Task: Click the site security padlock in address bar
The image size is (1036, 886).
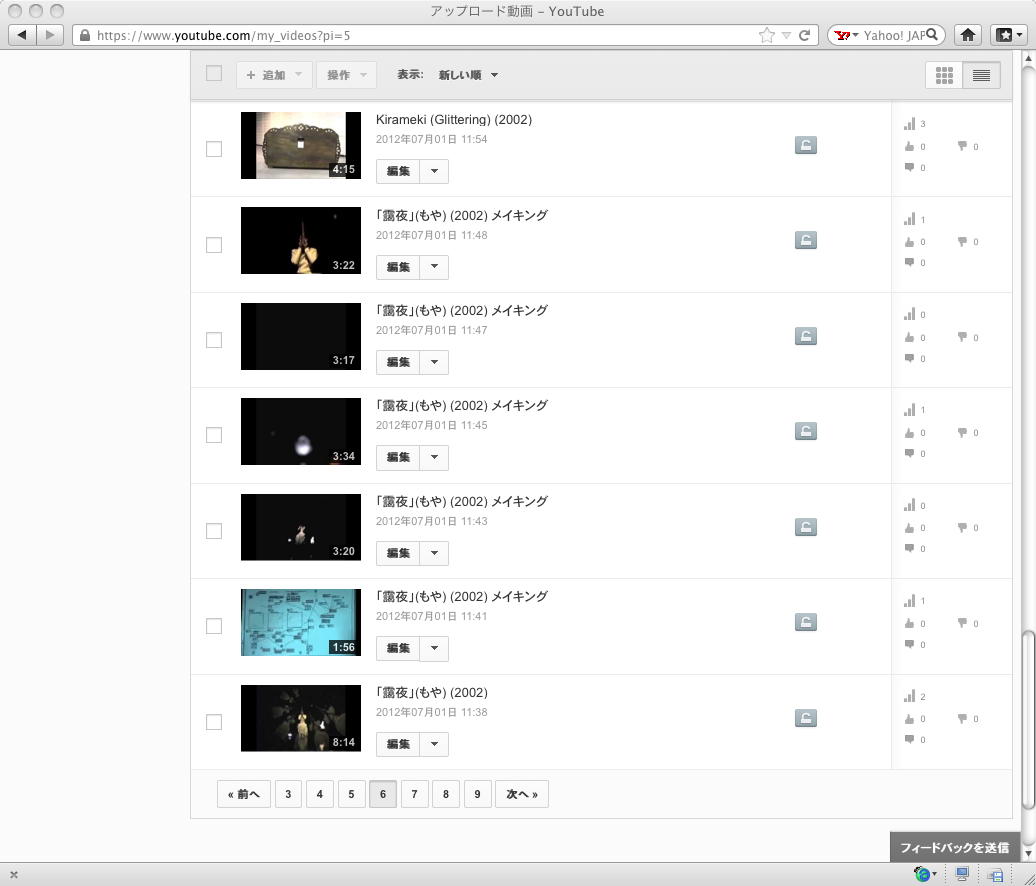Action: [85, 35]
